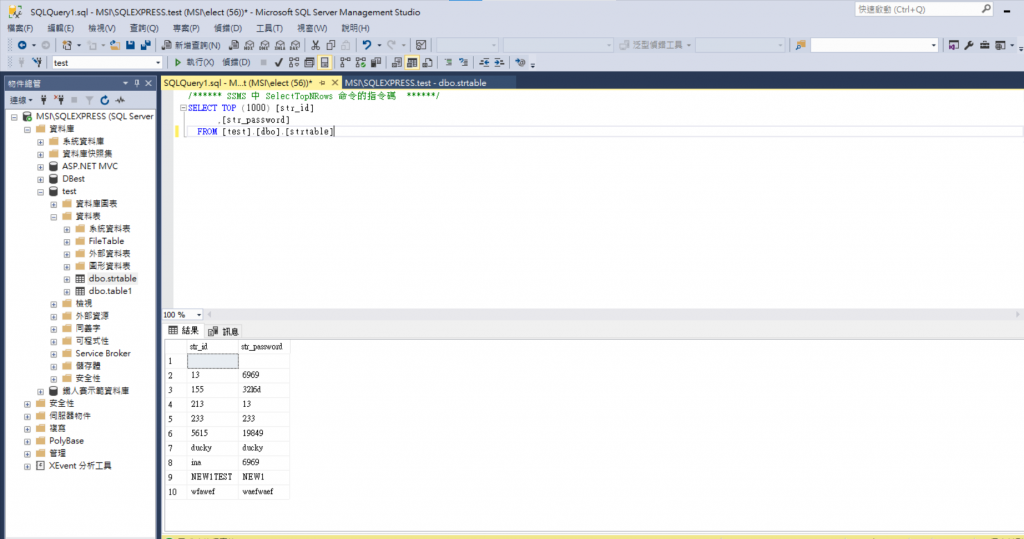Click the DAX query icon
The image size is (1024, 539).
coord(295,45)
